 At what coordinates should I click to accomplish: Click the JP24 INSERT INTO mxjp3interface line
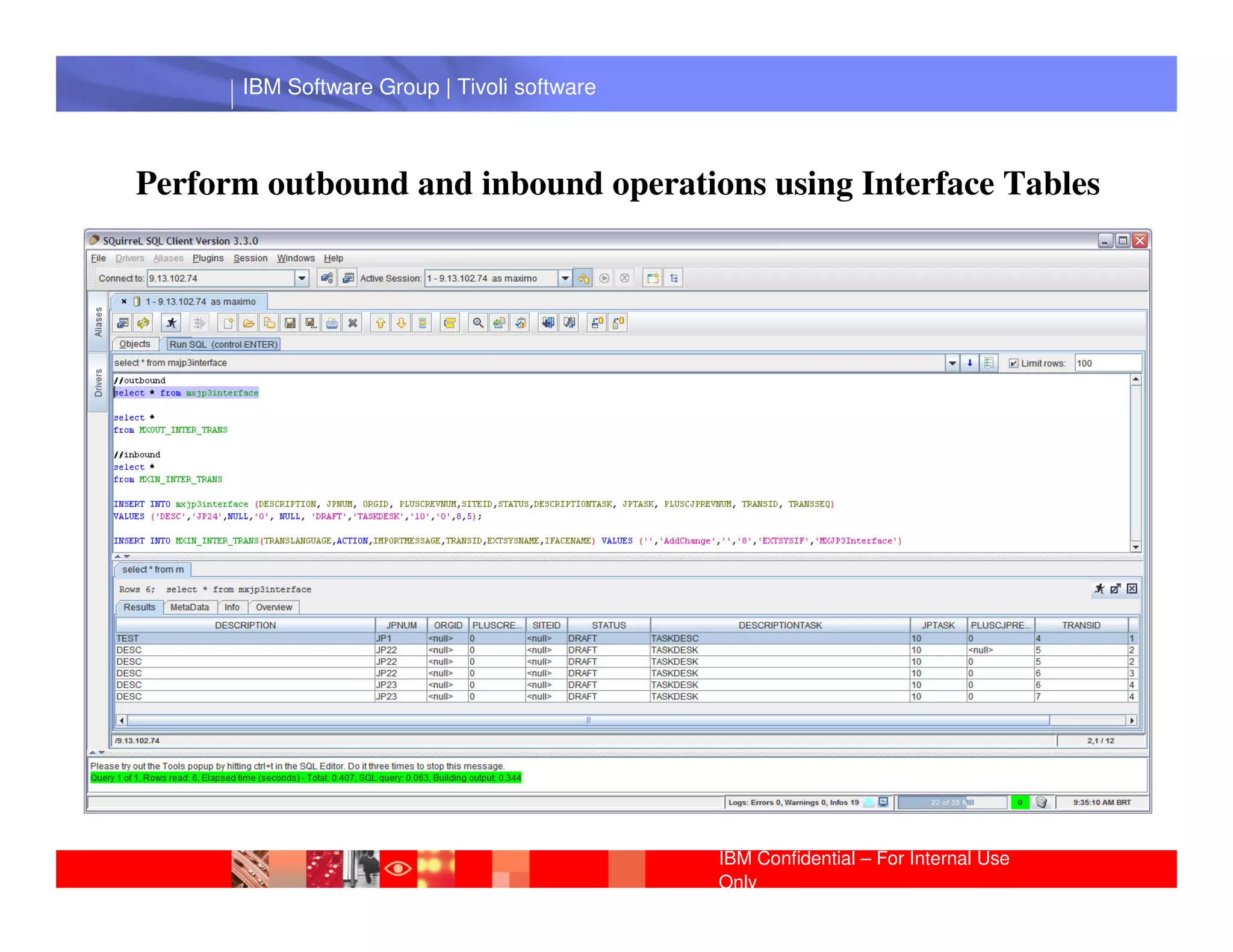coord(474,504)
